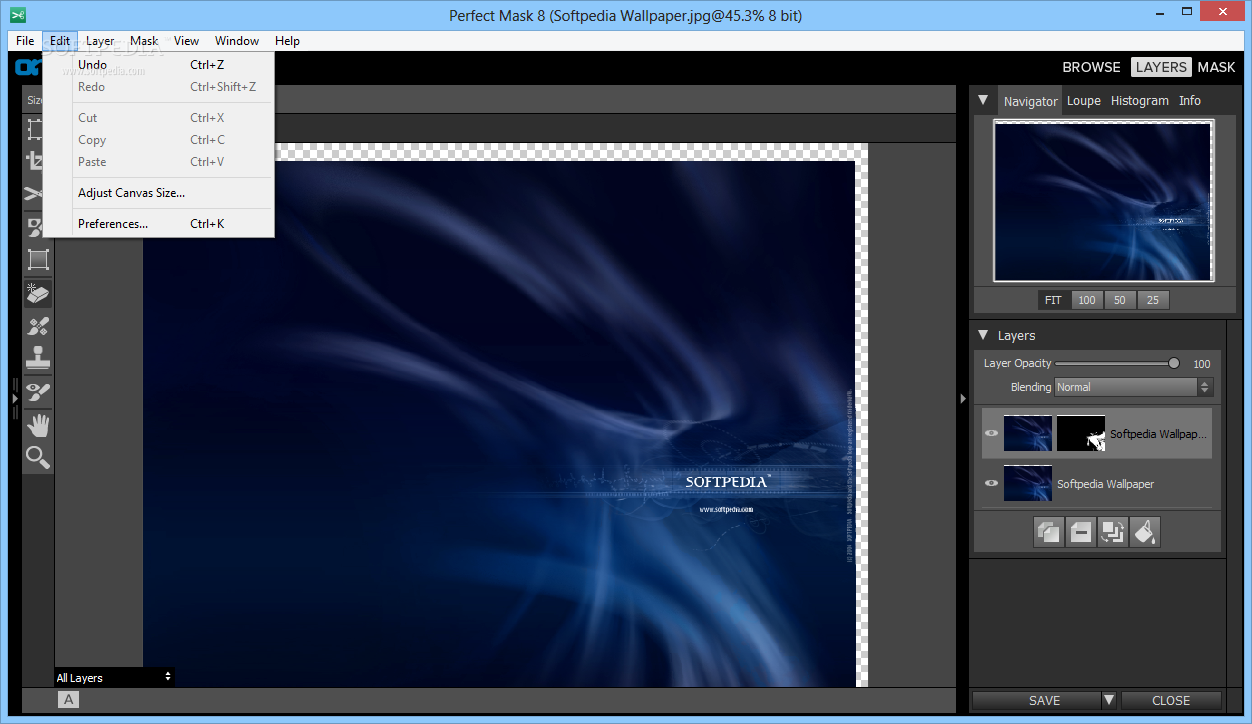Select the bottom Softpedia Wallpaper layer thumbnail
Screen dimensions: 1252x724
point(1028,483)
